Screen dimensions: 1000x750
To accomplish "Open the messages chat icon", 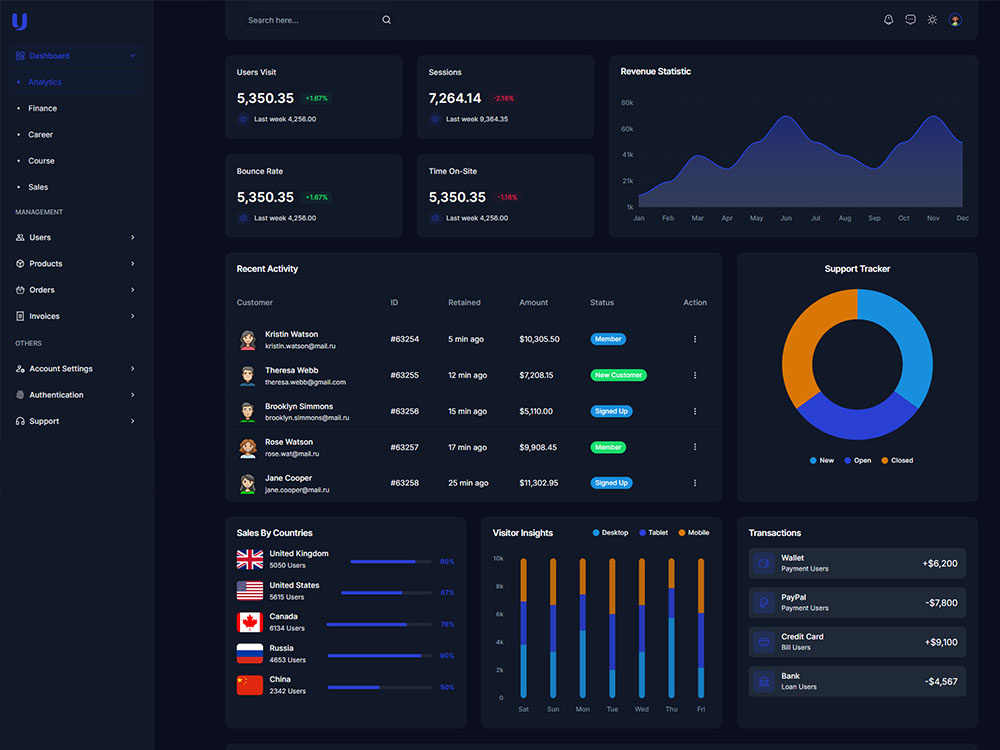I will point(910,19).
